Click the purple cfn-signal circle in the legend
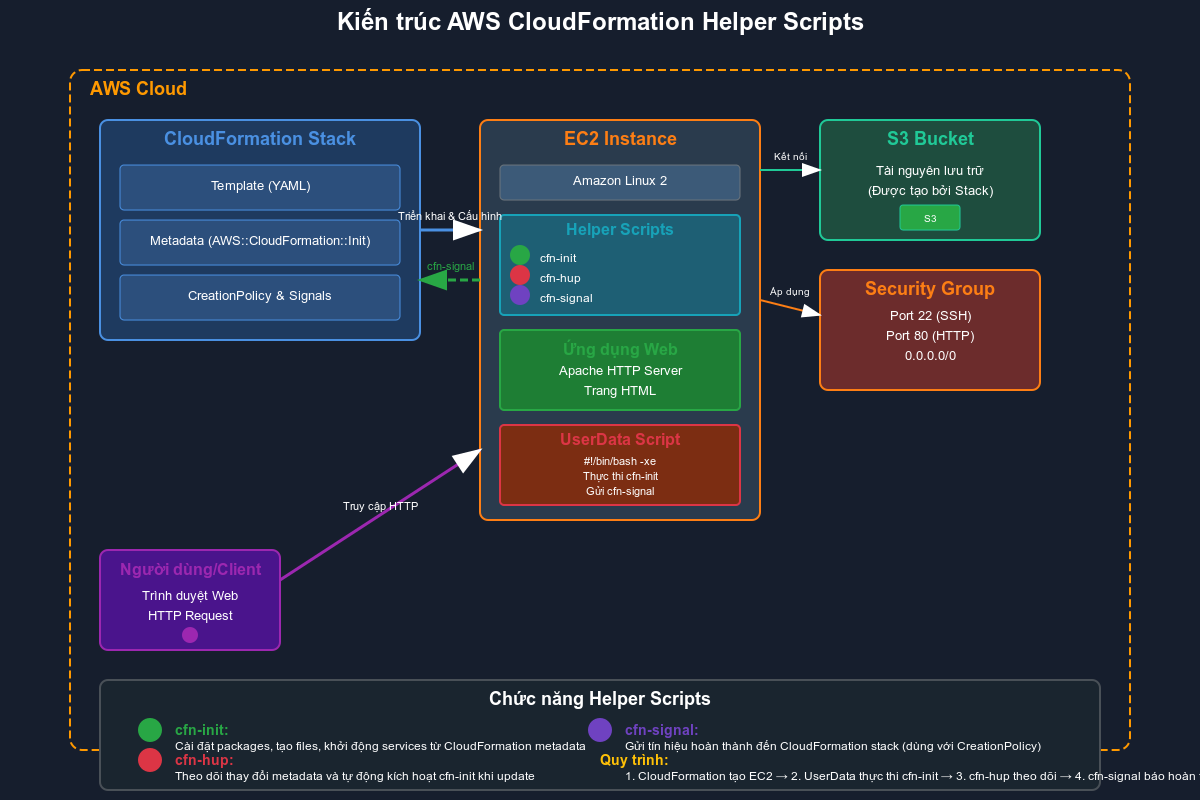This screenshot has width=1200, height=800. coord(600,730)
